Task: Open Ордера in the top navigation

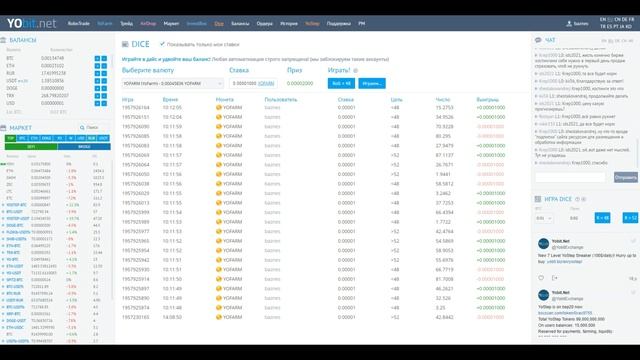Action: point(264,24)
